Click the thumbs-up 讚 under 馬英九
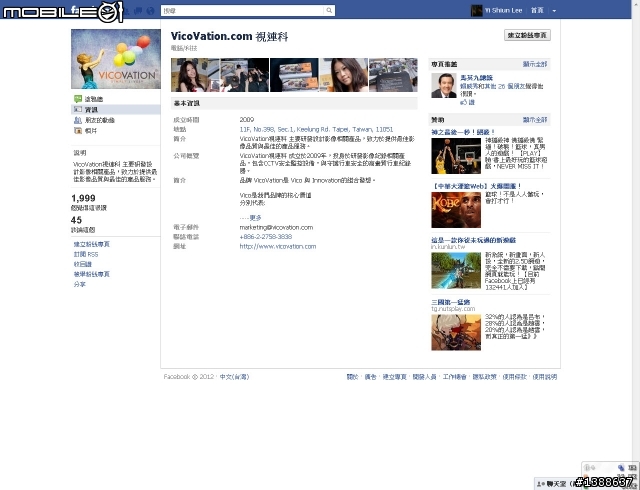 tap(467, 102)
